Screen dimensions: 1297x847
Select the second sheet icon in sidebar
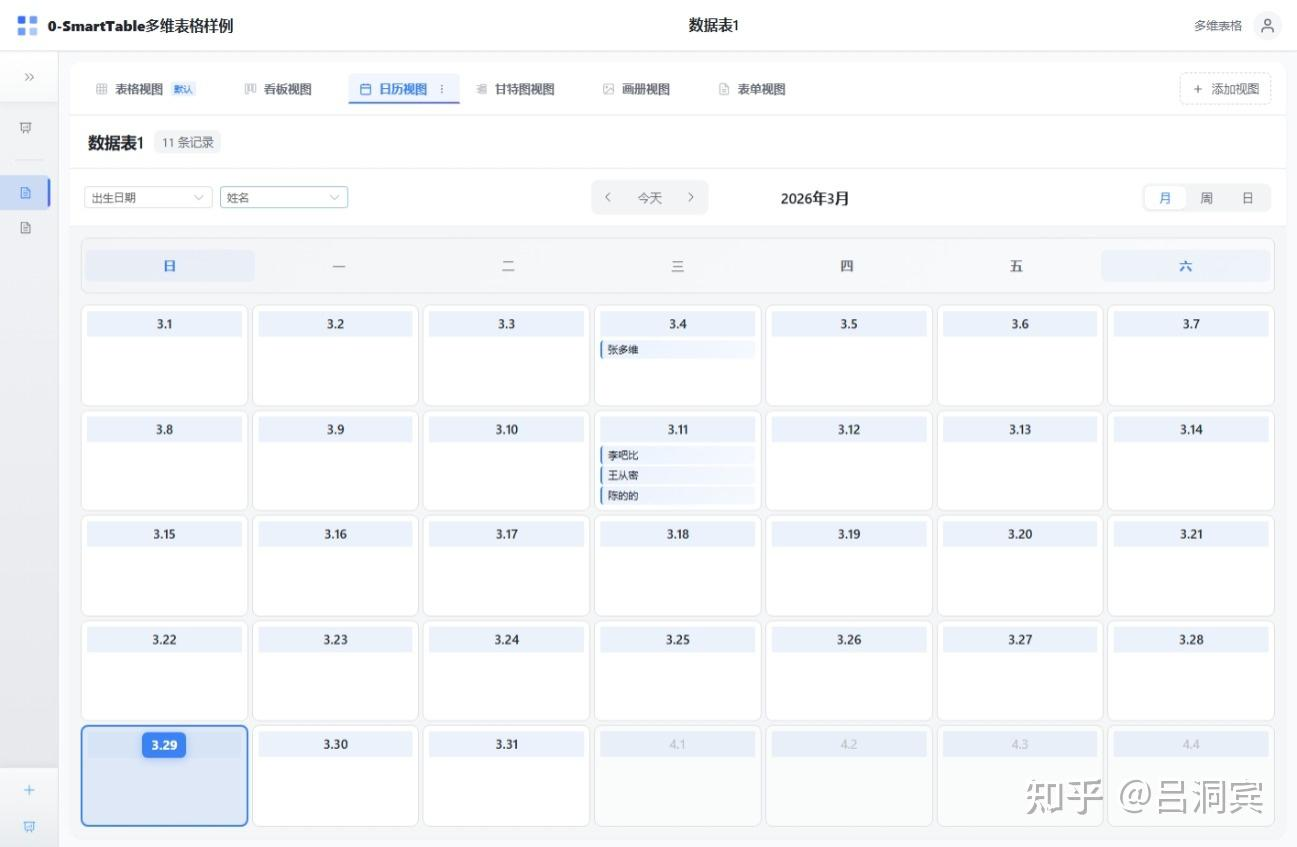(x=26, y=228)
